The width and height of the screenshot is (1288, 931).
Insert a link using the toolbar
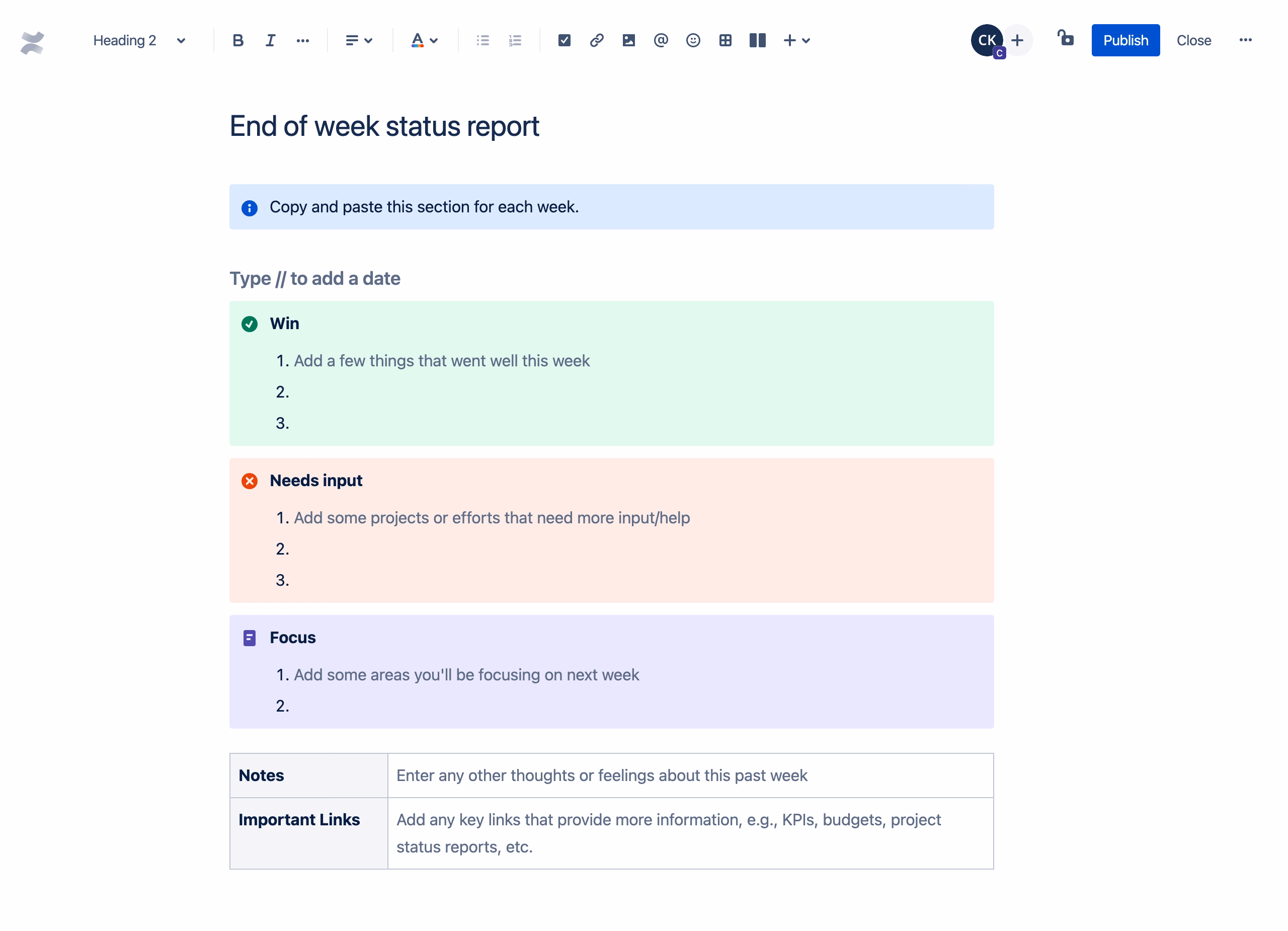point(596,40)
